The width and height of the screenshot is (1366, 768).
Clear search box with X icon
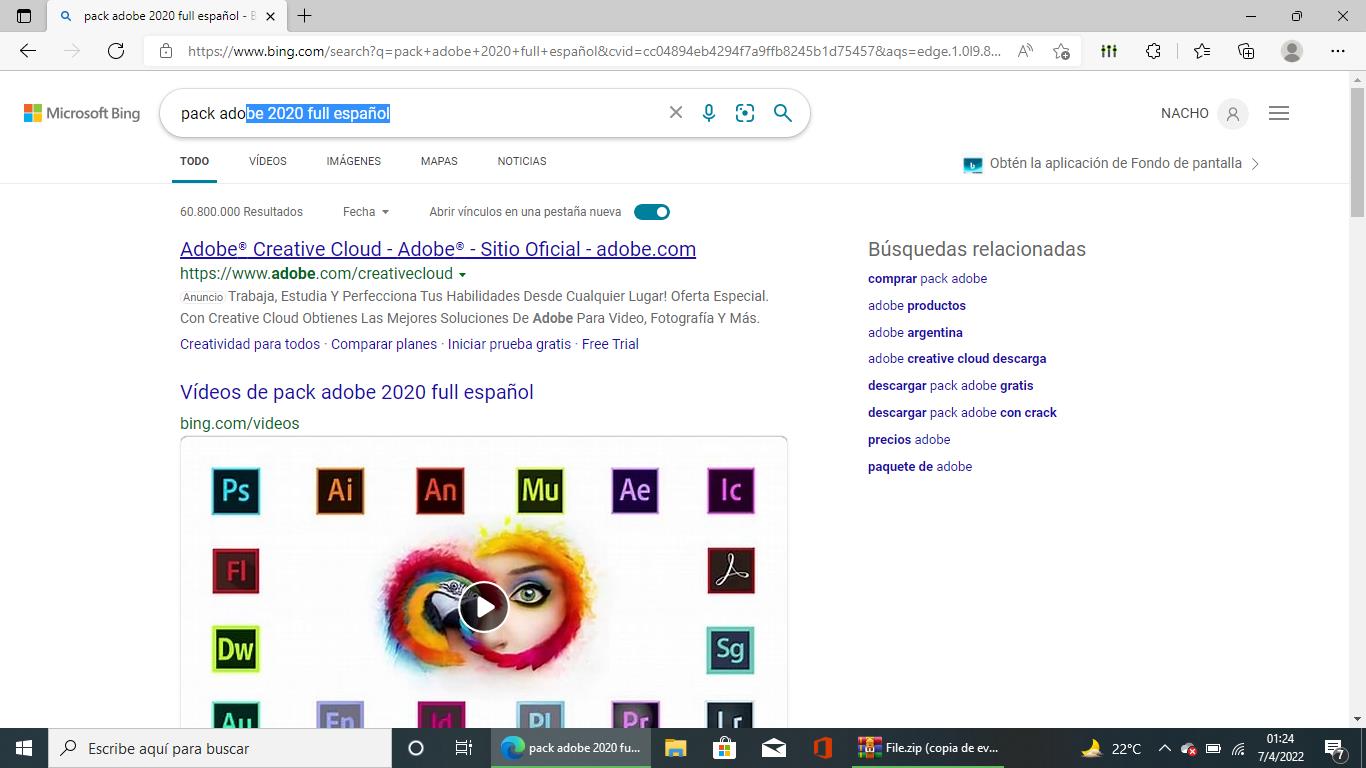(x=676, y=113)
